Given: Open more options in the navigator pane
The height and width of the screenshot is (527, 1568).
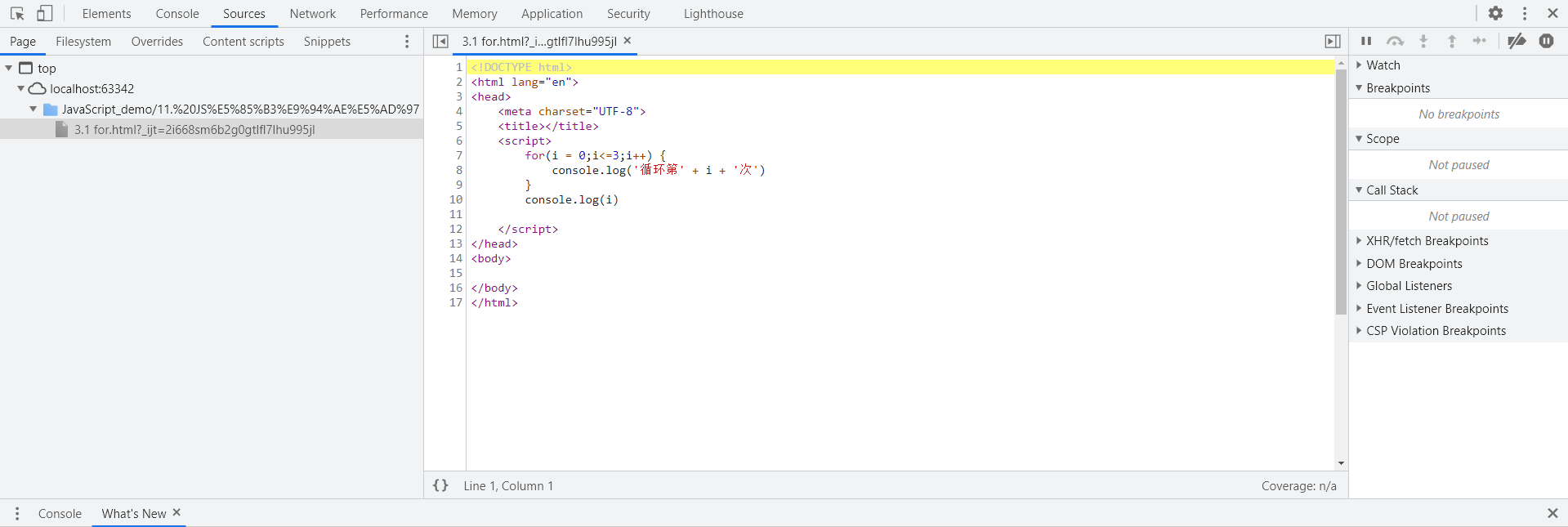Looking at the screenshot, I should tap(407, 42).
